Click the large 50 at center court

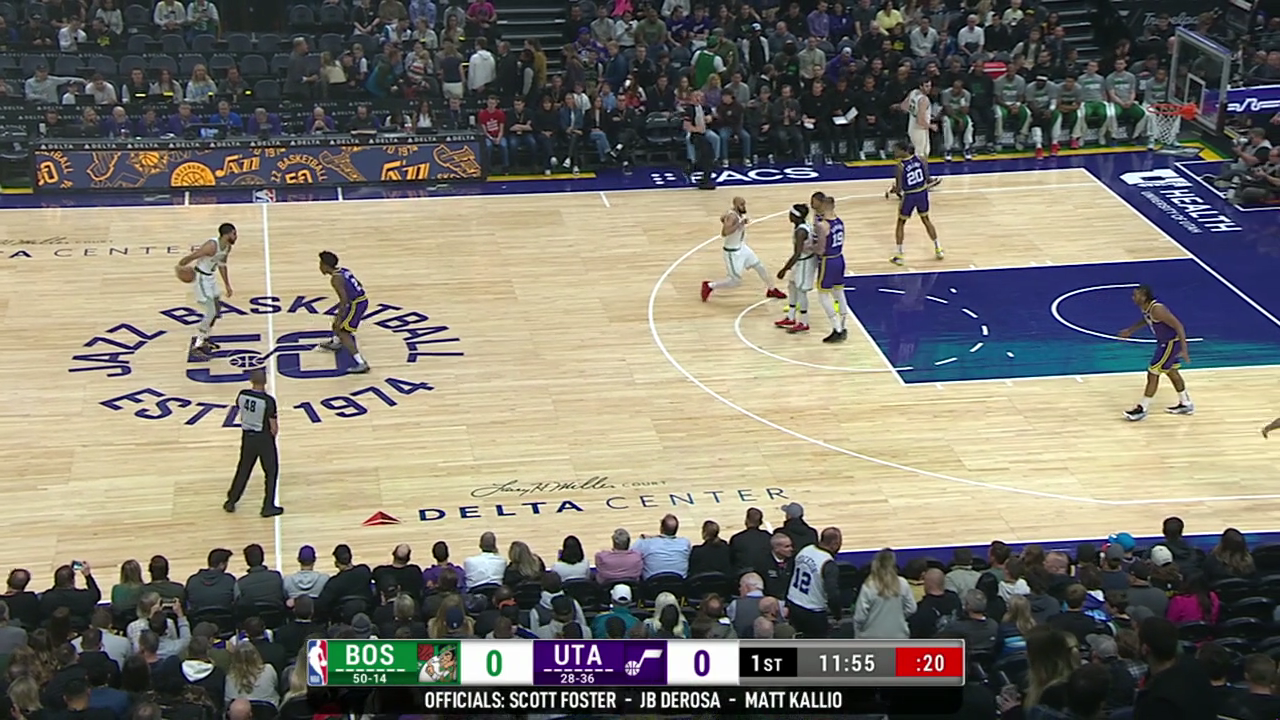point(270,355)
